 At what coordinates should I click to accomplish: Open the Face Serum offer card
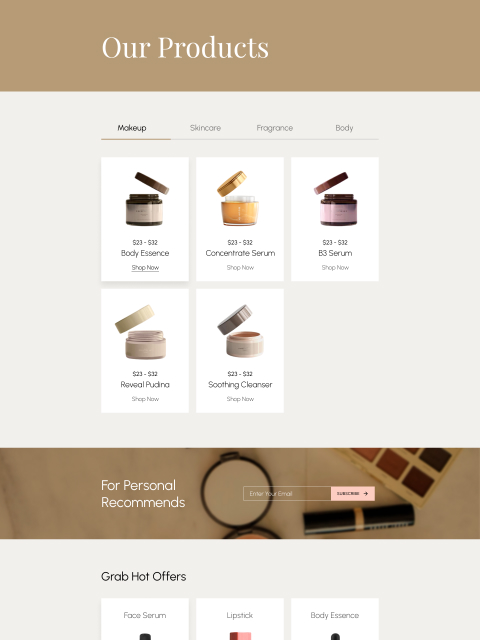[x=145, y=619]
